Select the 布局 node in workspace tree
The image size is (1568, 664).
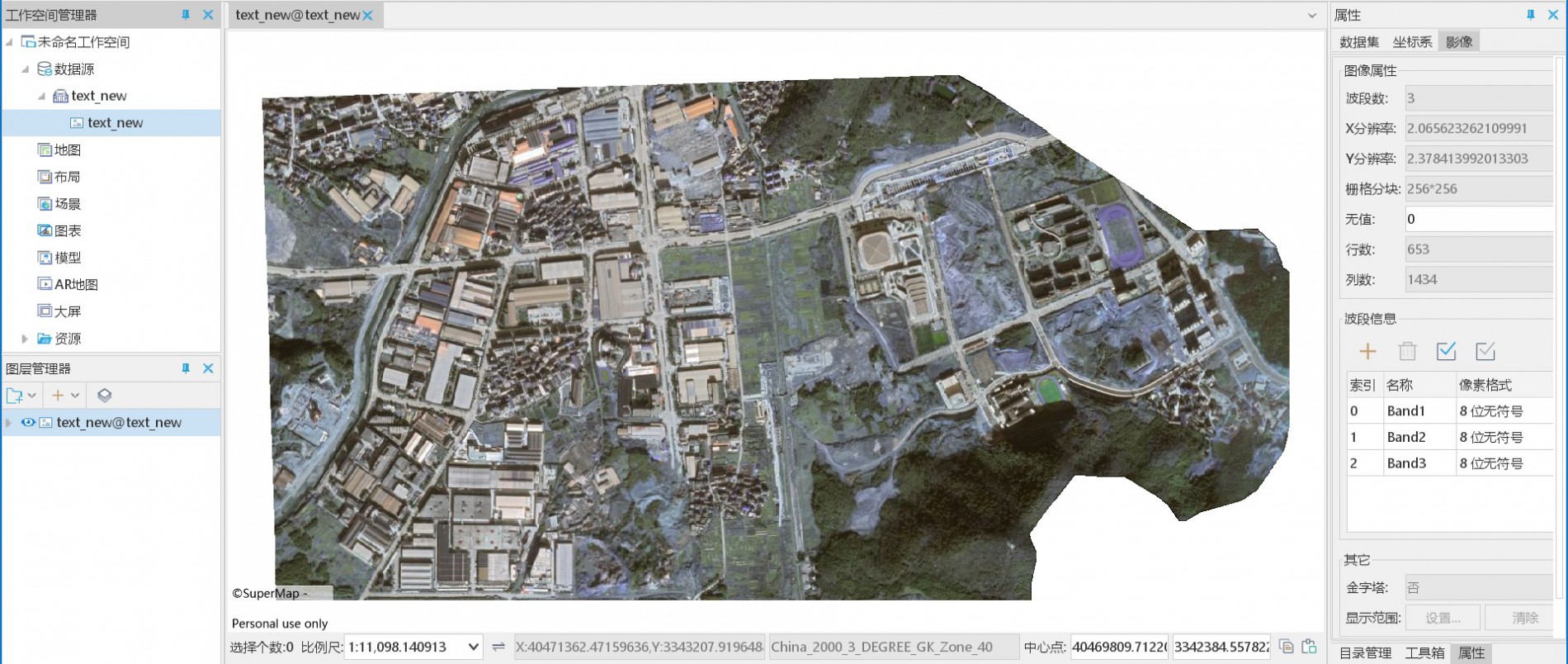tap(59, 177)
